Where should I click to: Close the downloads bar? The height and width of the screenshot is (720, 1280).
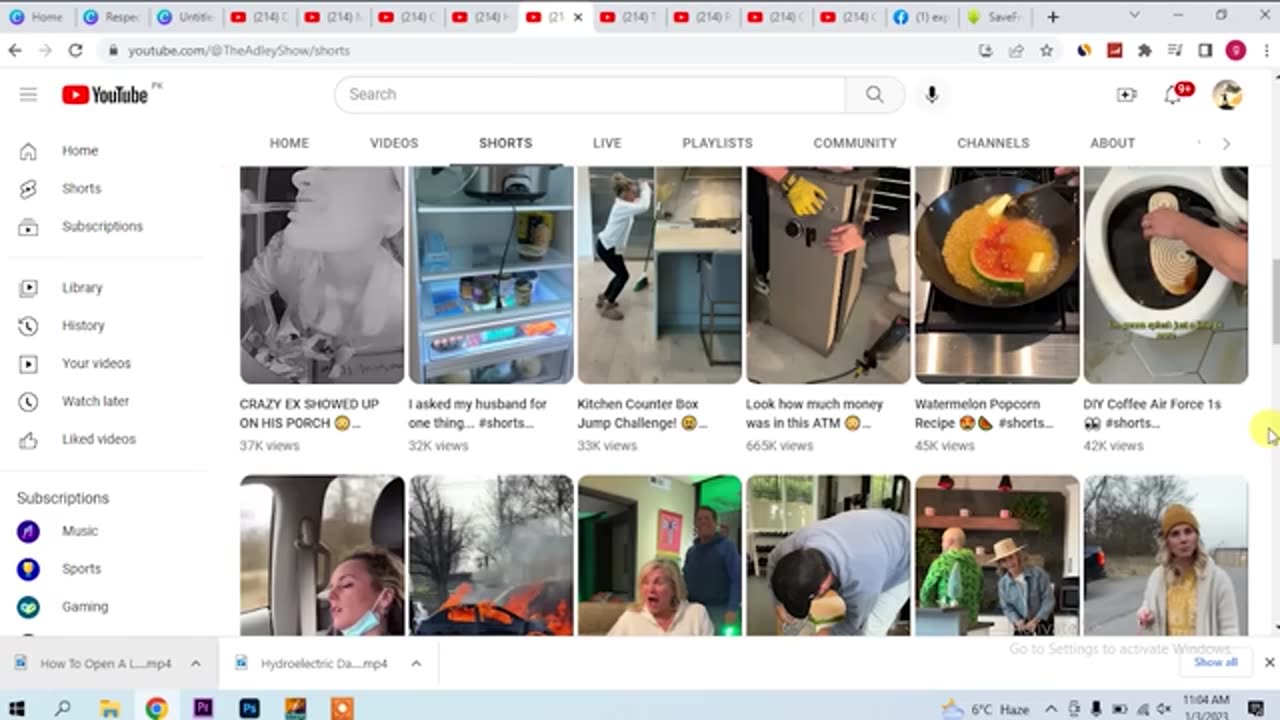[x=1269, y=662]
